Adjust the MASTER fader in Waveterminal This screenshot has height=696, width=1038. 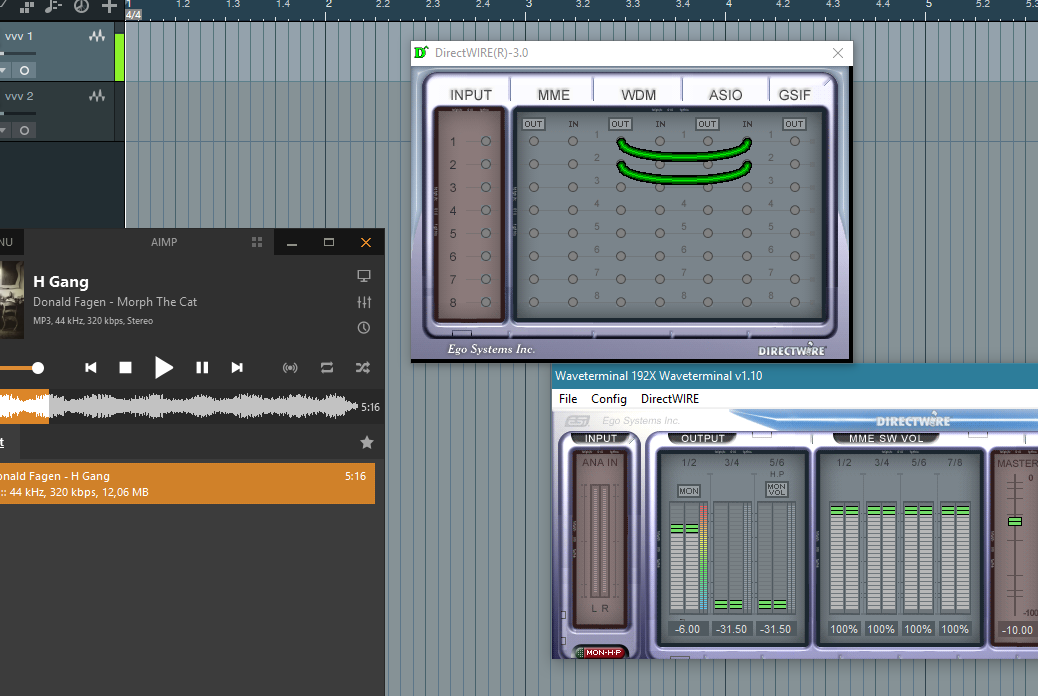tap(1015, 522)
